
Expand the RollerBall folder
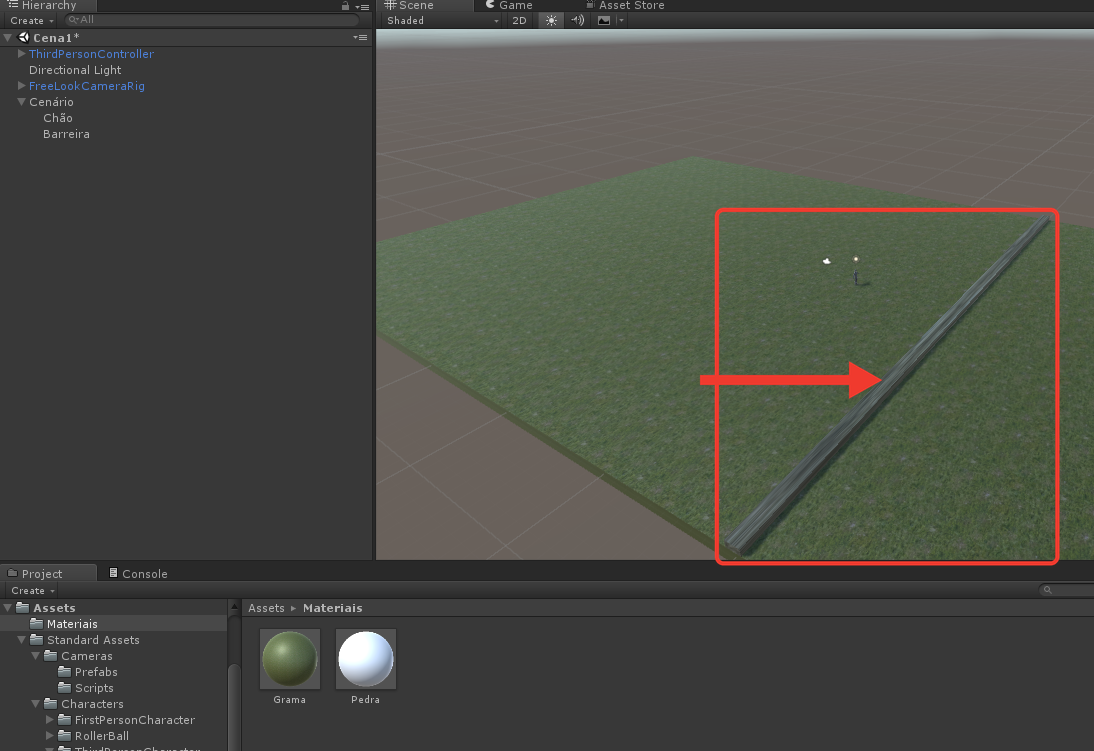coord(50,736)
